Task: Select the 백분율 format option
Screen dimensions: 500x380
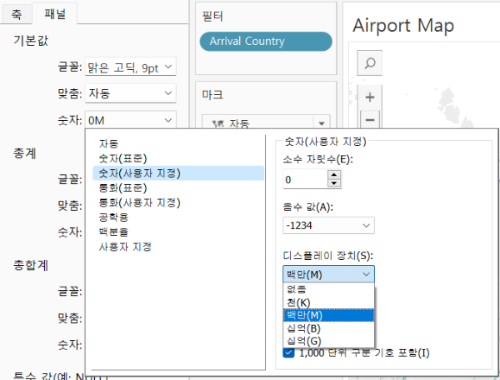Action: point(113,232)
